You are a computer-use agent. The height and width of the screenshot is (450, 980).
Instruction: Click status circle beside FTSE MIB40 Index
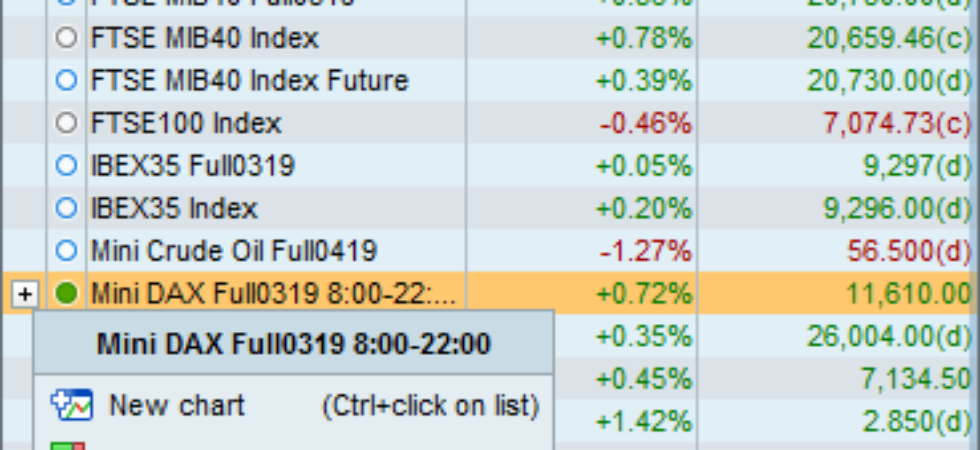pos(66,38)
